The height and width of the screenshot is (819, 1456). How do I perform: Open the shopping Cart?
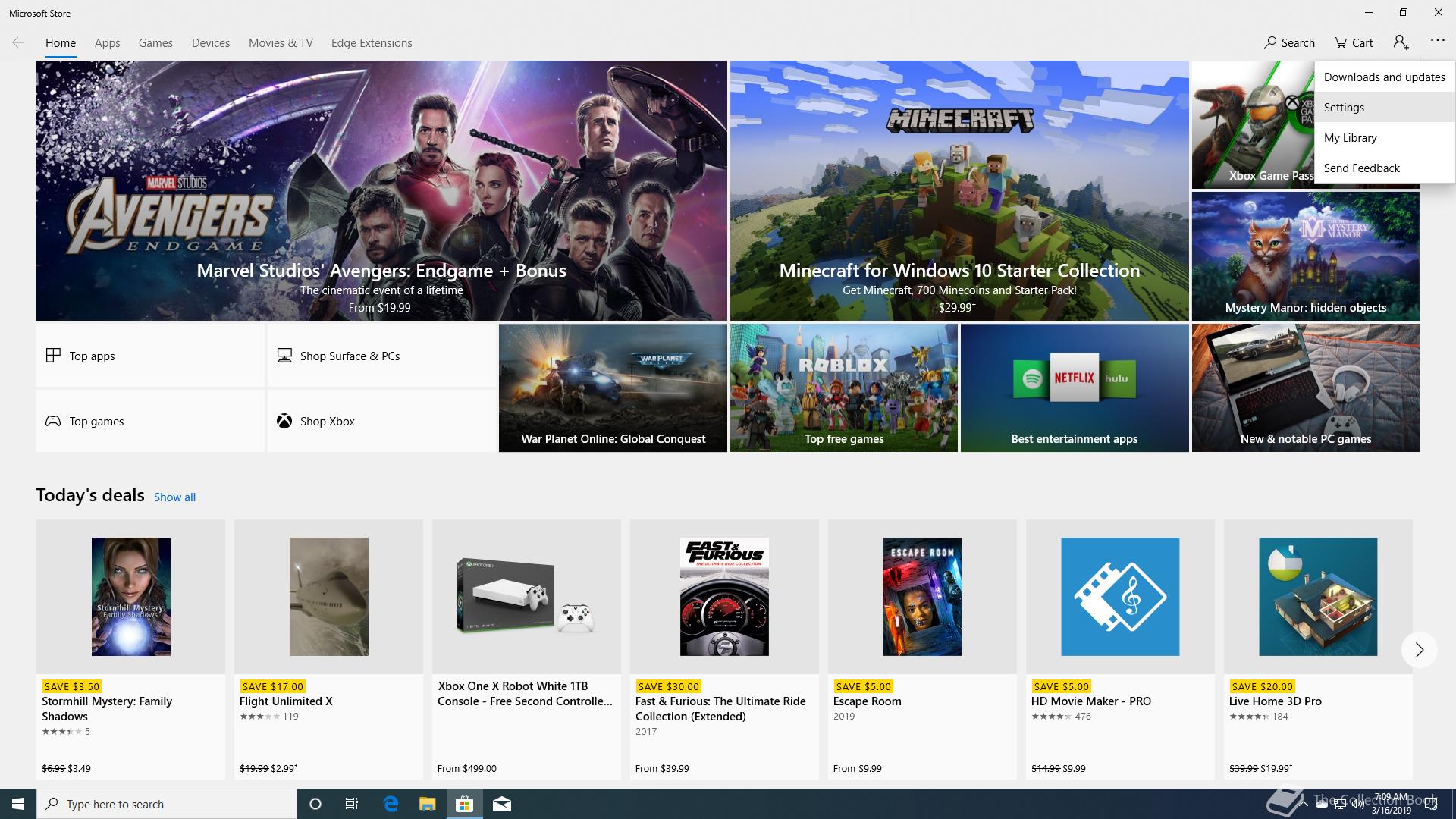click(x=1354, y=42)
